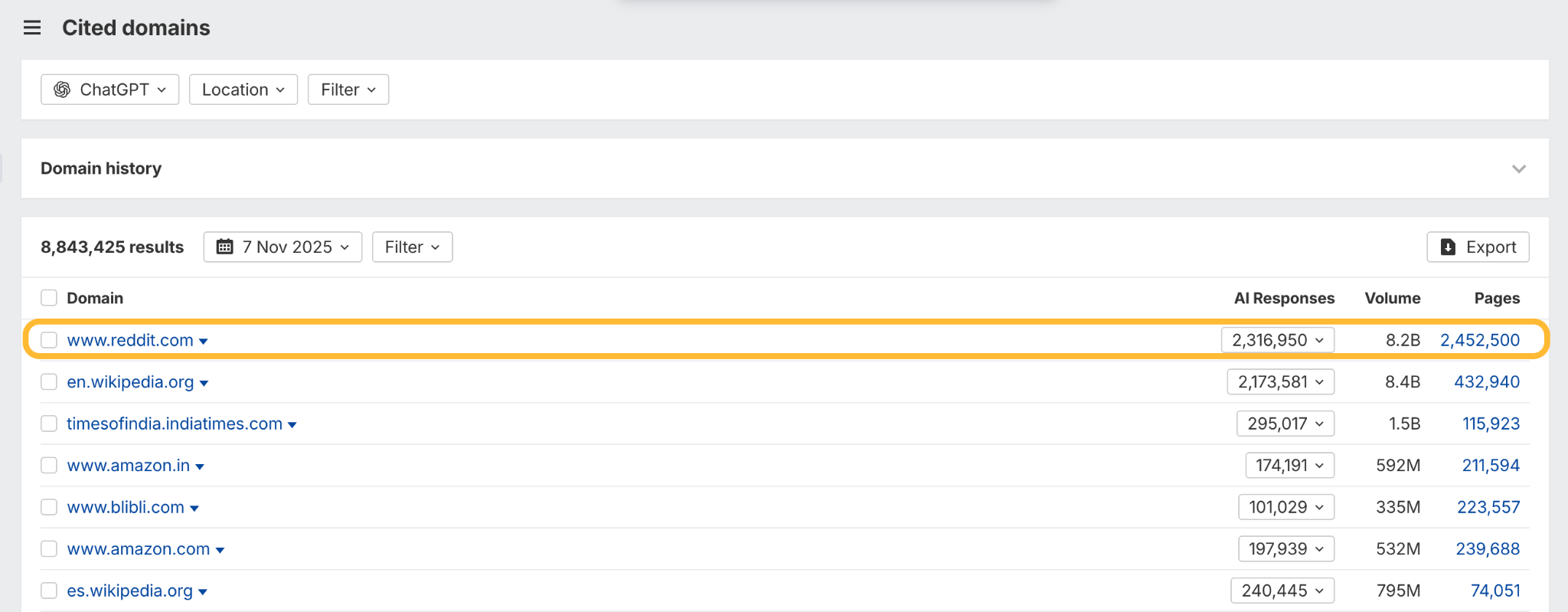
Task: Check the timesofindia.indiatimes.com row checkbox
Action: click(x=48, y=423)
